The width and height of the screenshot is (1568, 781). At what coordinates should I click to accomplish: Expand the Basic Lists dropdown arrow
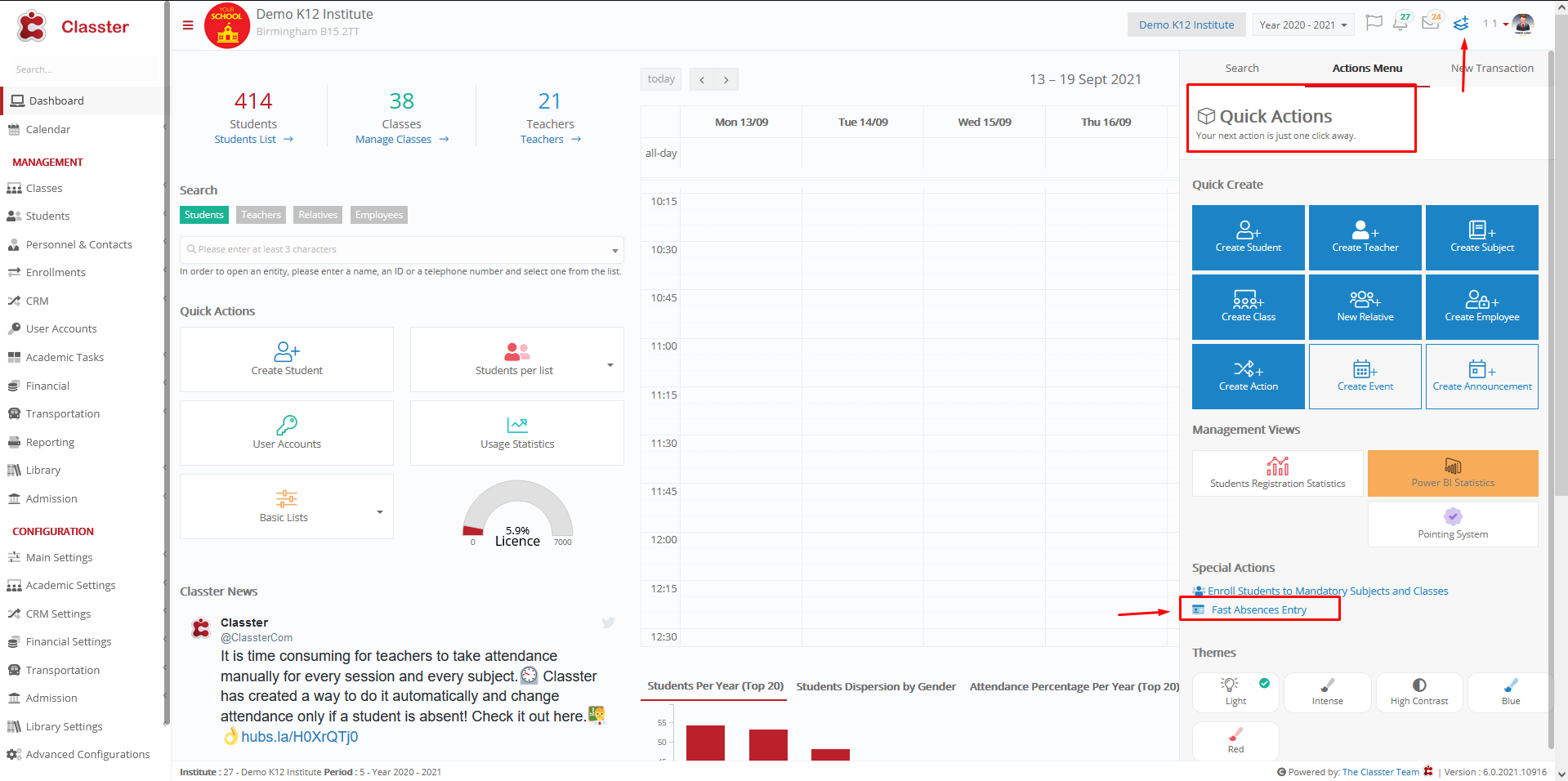pyautogui.click(x=379, y=512)
